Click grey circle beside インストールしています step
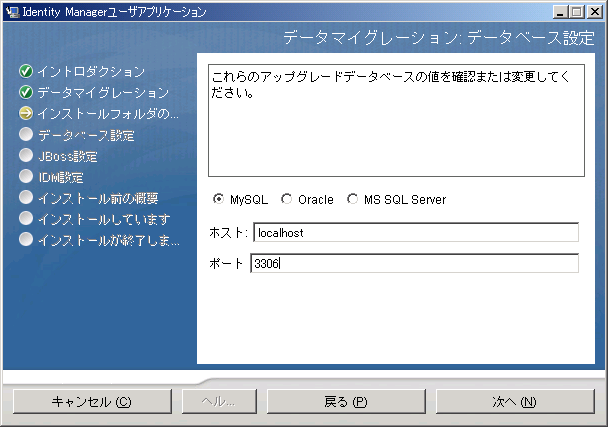The image size is (608, 427). point(26,218)
